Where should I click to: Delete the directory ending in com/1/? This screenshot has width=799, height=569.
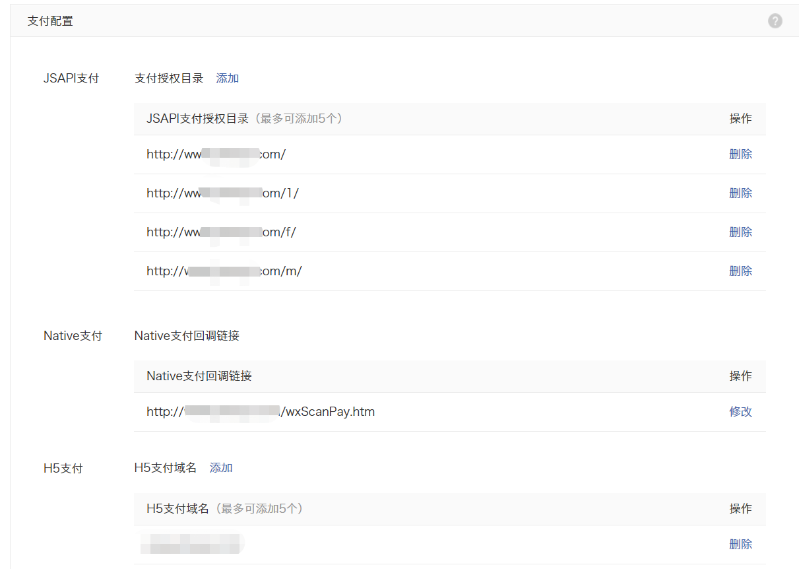pos(740,193)
